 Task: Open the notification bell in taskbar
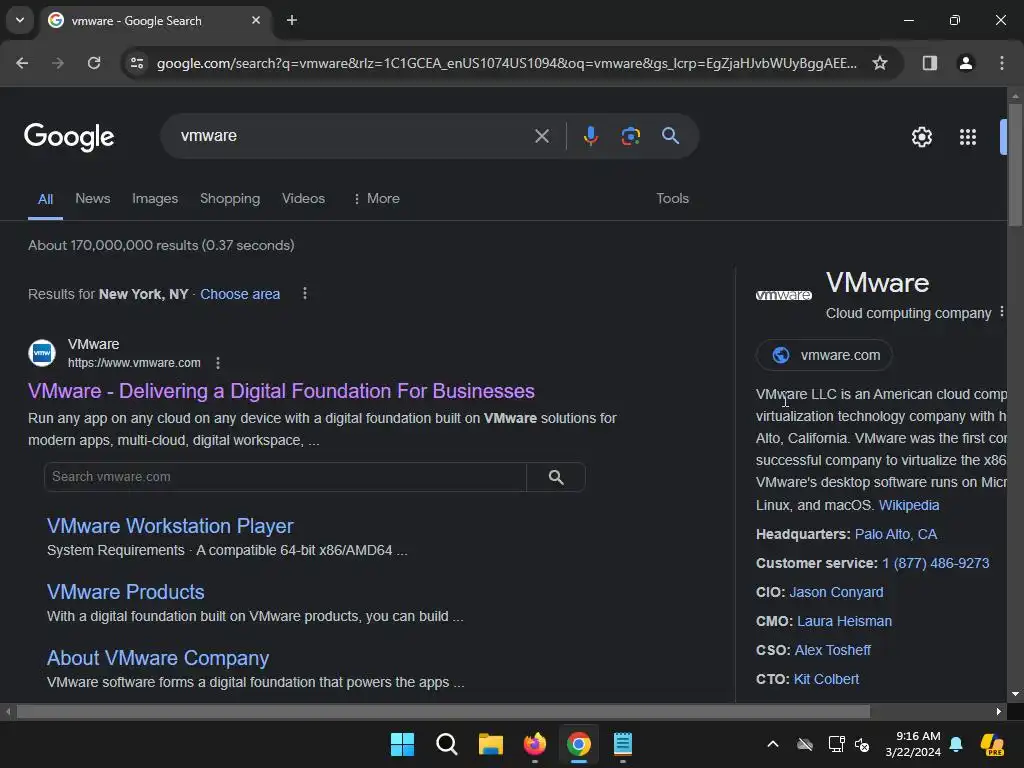956,744
